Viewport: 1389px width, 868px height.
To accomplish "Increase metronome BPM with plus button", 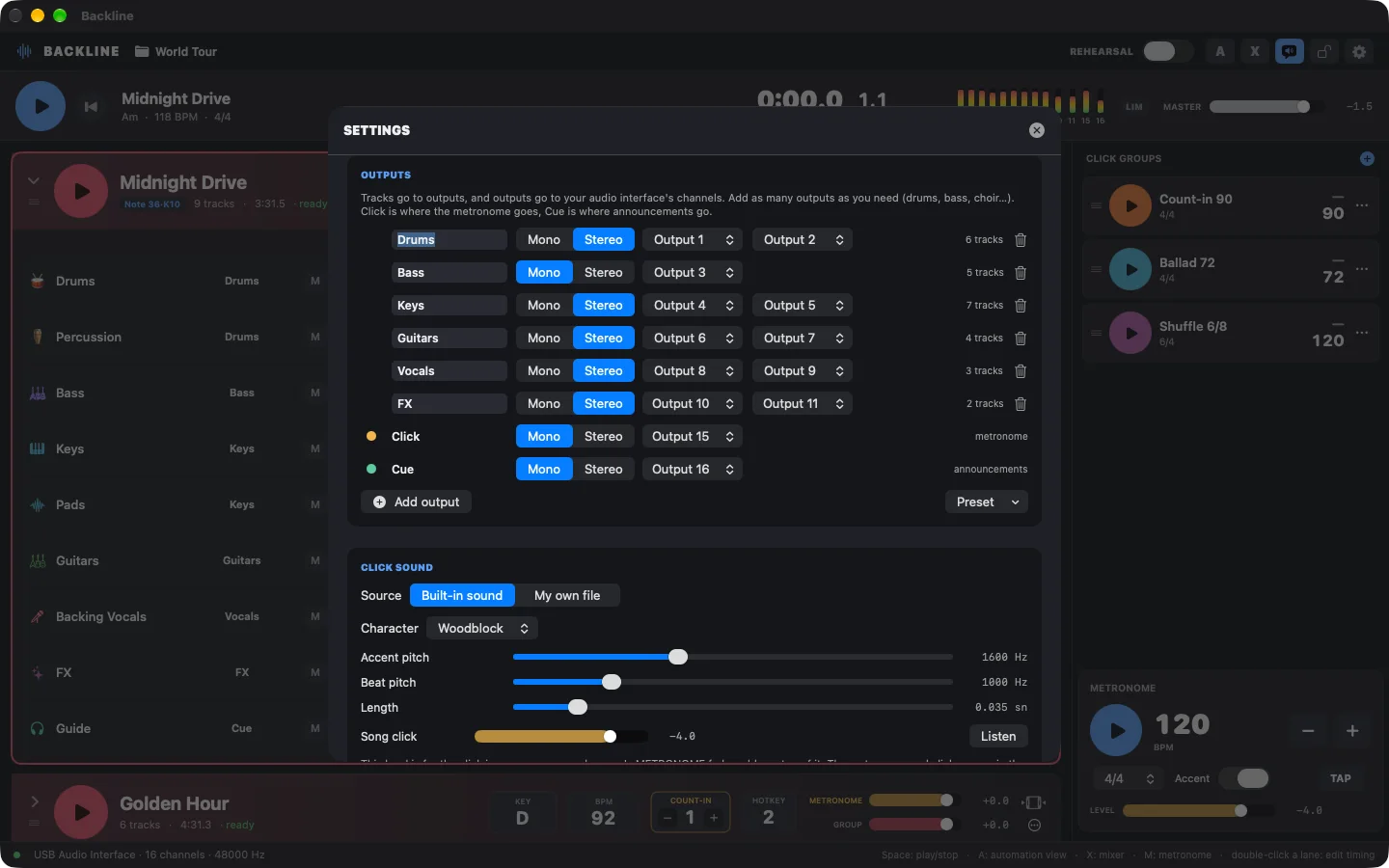I will tap(1352, 731).
